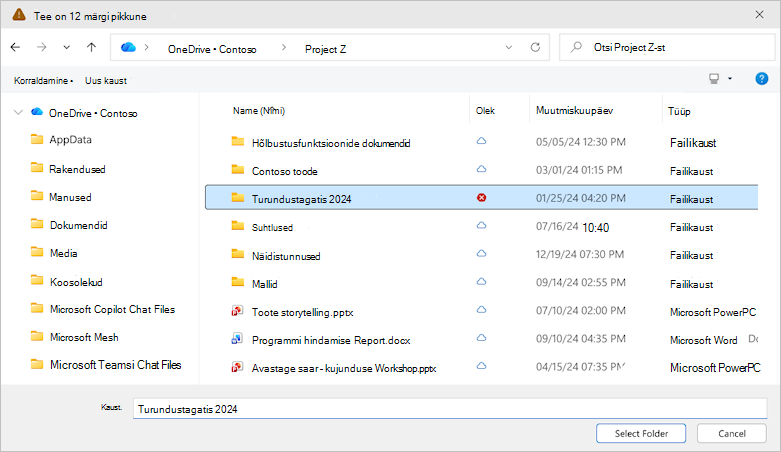Viewport: 781px width, 452px height.
Task: Open the chevron after OneDrive - Contoso
Action: pyautogui.click(x=284, y=47)
